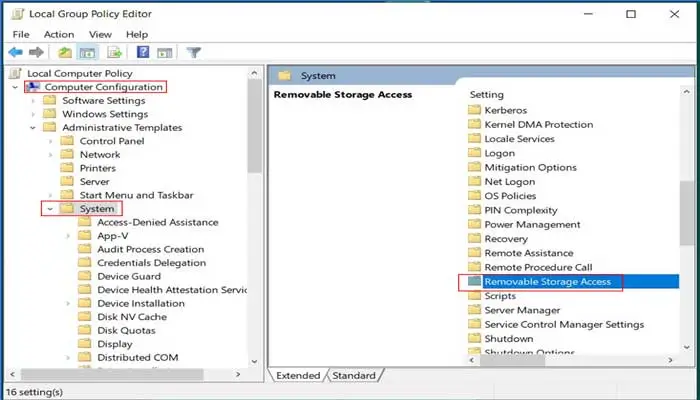Click the Back arrow in the toolbar

click(15, 52)
